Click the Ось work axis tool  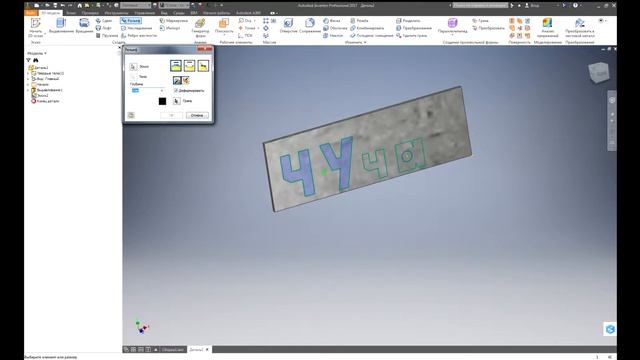pyautogui.click(x=245, y=20)
